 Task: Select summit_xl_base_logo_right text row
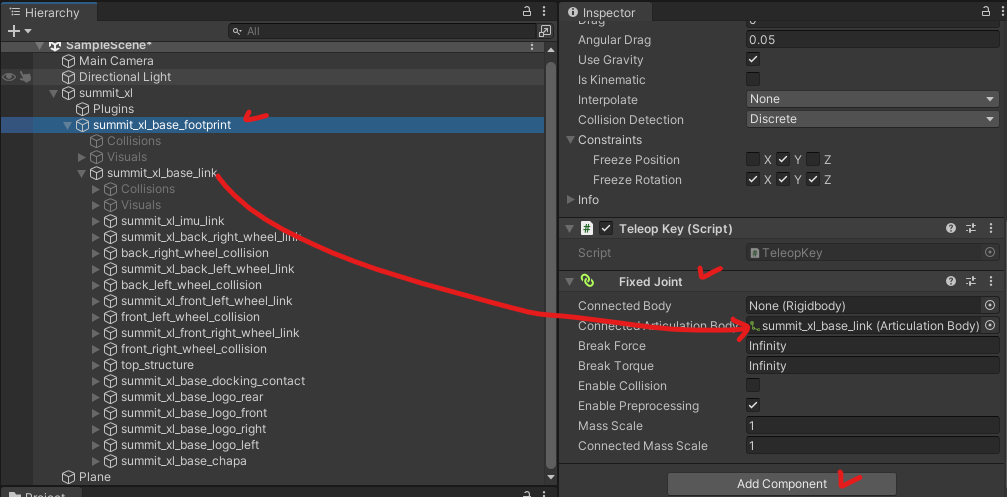(193, 429)
